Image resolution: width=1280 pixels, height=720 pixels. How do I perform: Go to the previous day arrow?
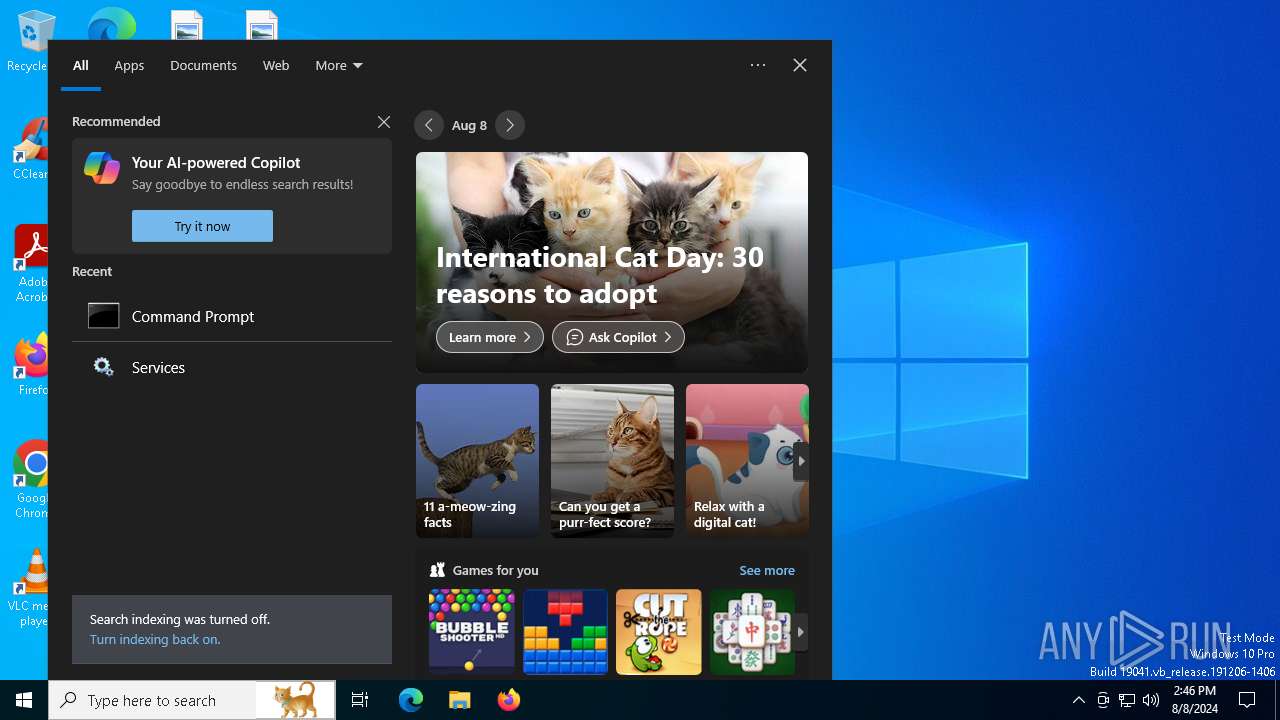(x=429, y=125)
